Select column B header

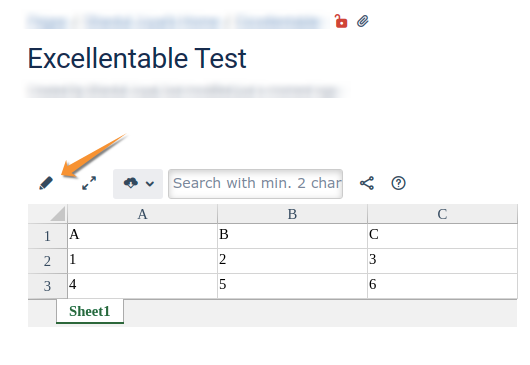292,214
